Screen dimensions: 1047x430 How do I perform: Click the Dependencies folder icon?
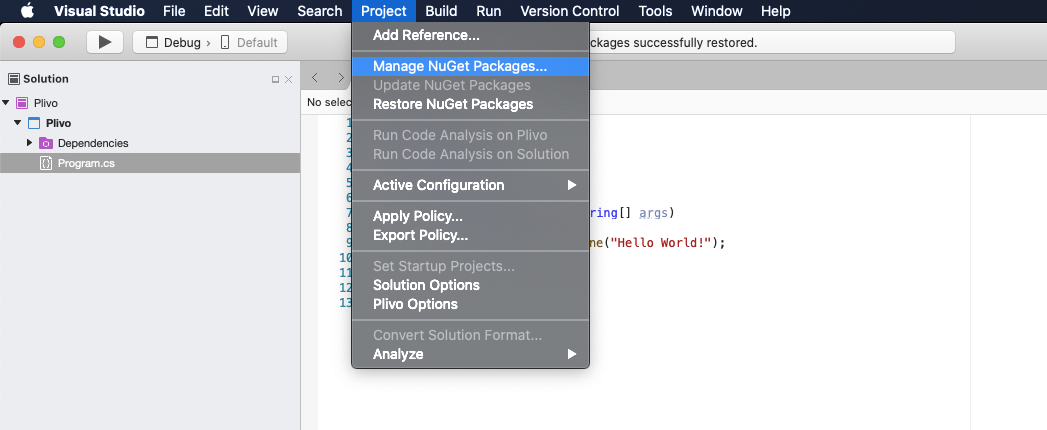(x=46, y=143)
